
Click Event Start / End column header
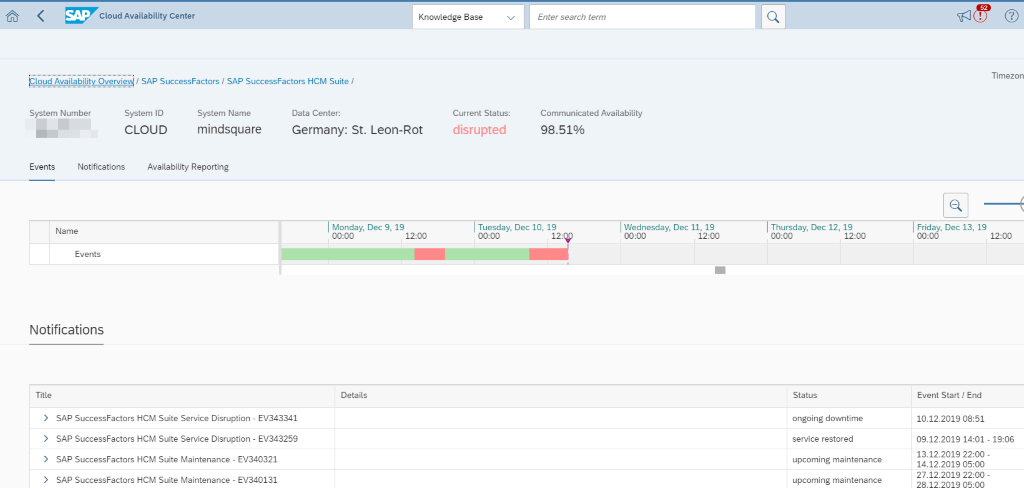[x=967, y=396]
